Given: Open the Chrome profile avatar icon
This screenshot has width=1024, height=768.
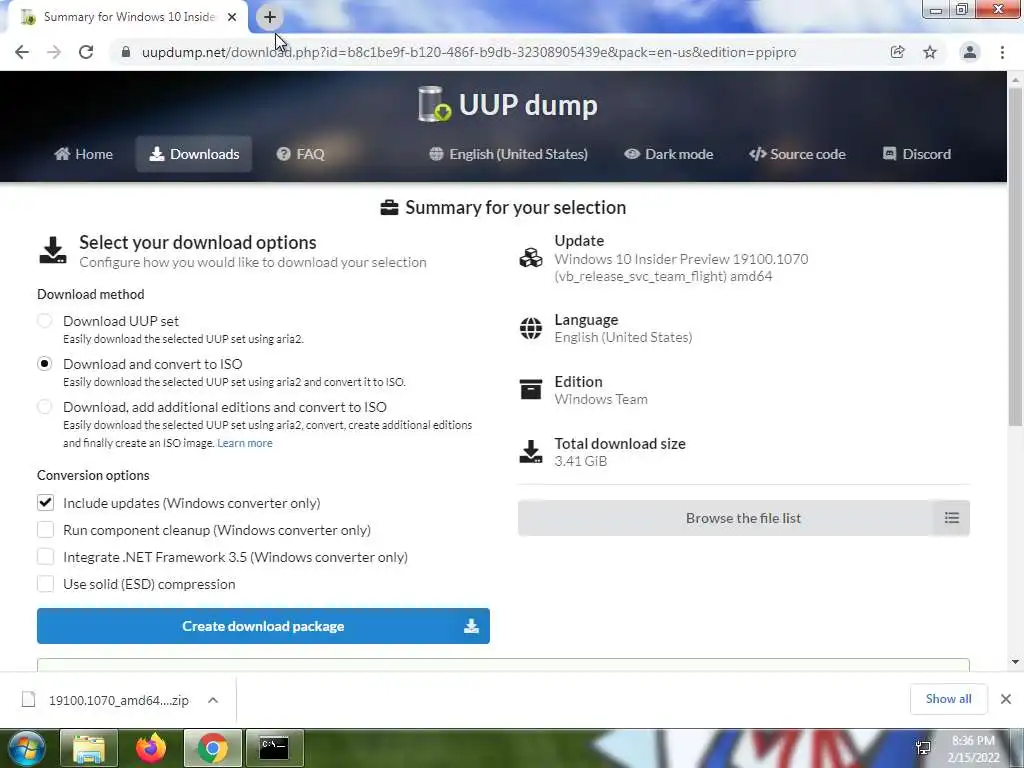Looking at the screenshot, I should [x=970, y=52].
